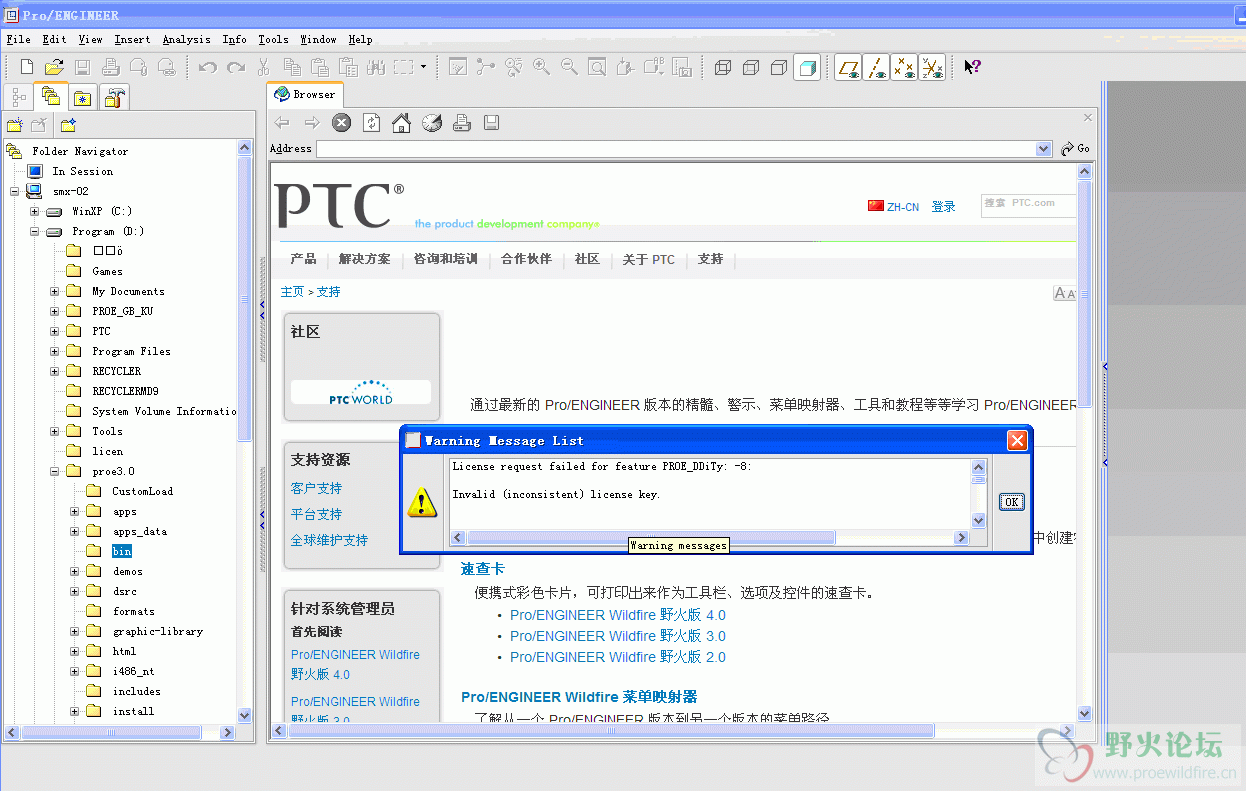The height and width of the screenshot is (791, 1246).
Task: Click the Open file folder icon
Action: 54,67
